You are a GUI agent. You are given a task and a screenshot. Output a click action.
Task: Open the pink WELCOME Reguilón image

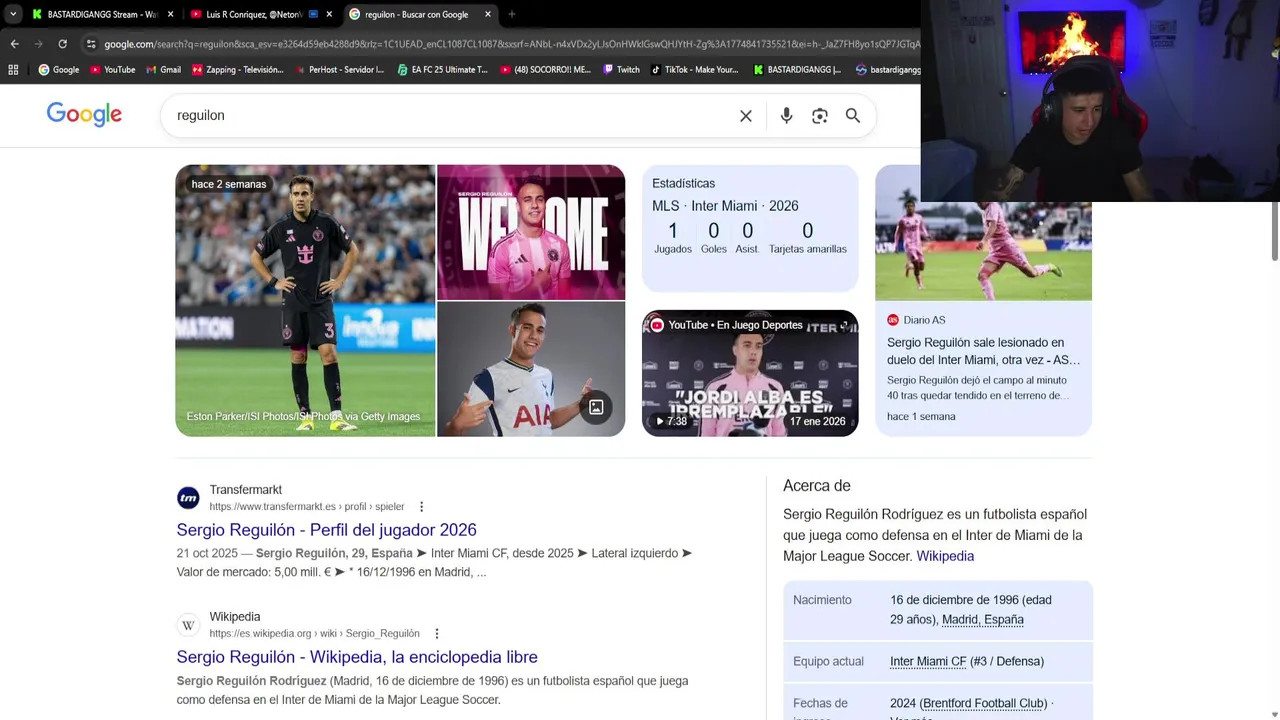[x=531, y=232]
